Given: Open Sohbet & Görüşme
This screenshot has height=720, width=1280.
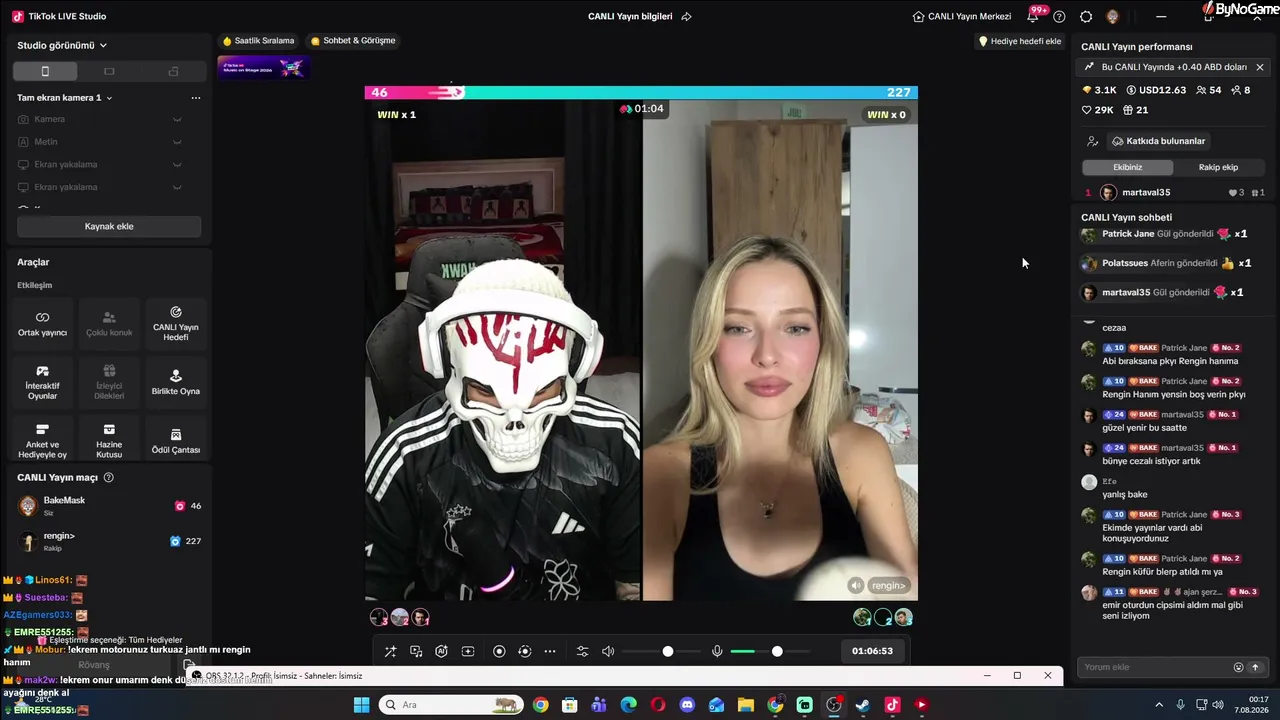Looking at the screenshot, I should tap(353, 41).
